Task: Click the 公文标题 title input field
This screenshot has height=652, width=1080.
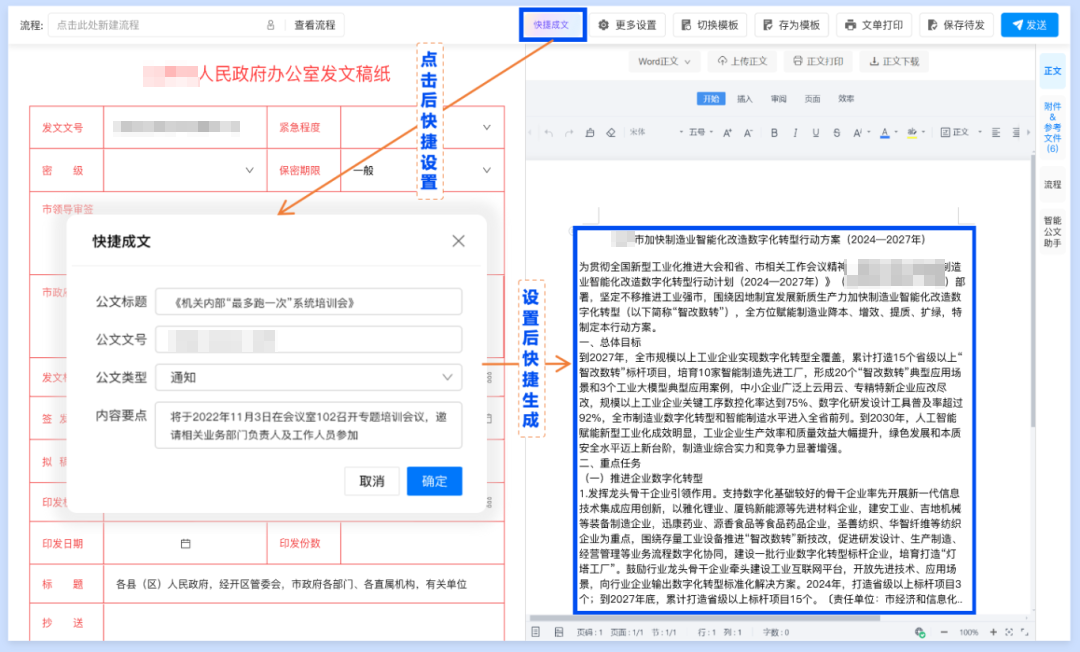Action: tap(308, 299)
